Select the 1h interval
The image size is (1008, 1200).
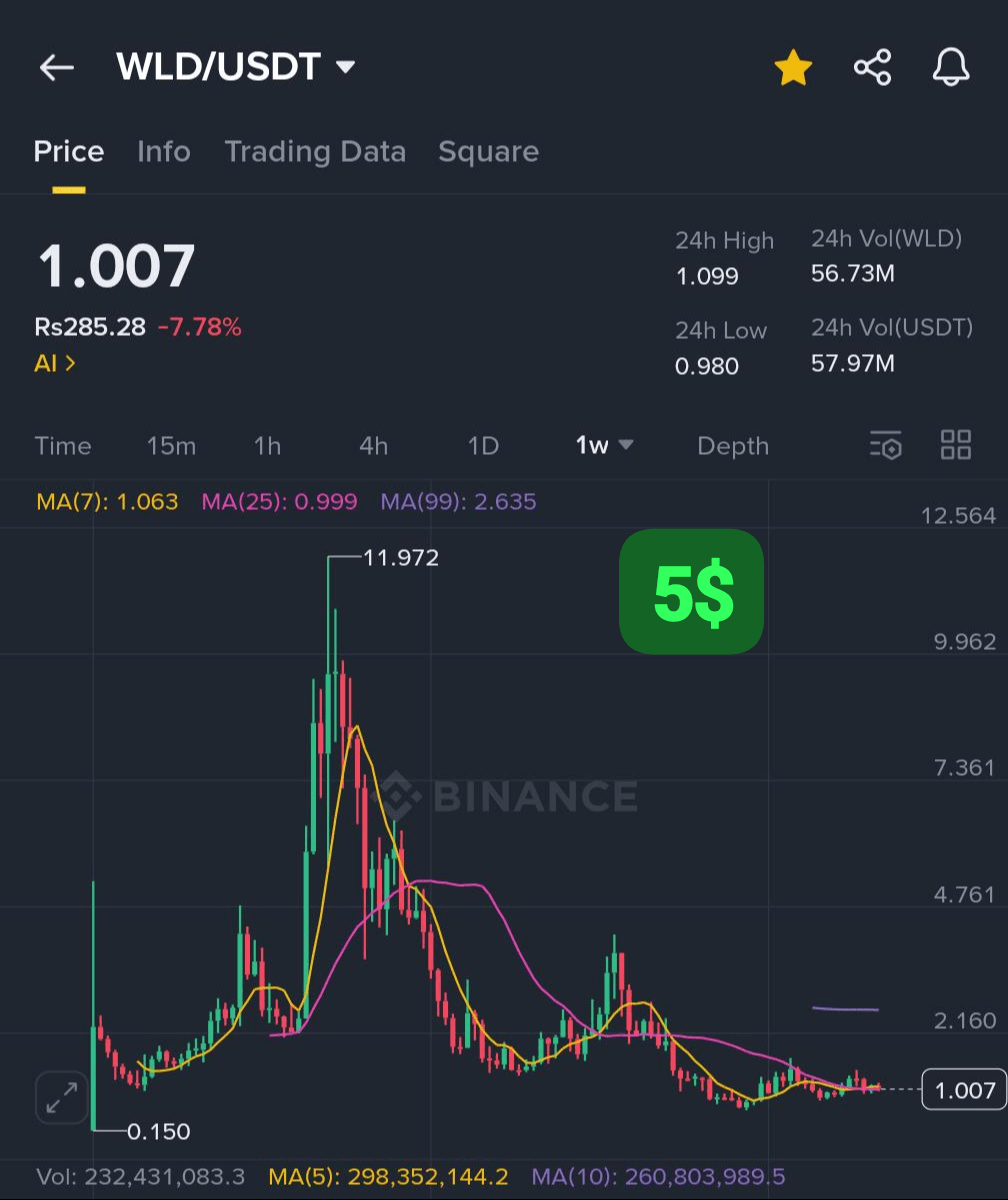[x=267, y=446]
